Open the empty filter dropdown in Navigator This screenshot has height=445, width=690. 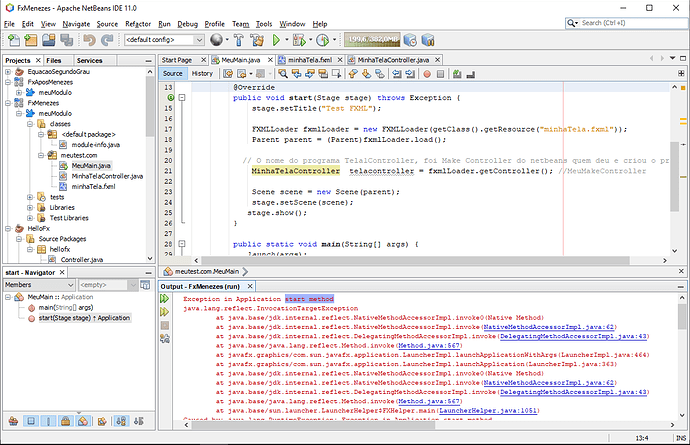(x=108, y=285)
